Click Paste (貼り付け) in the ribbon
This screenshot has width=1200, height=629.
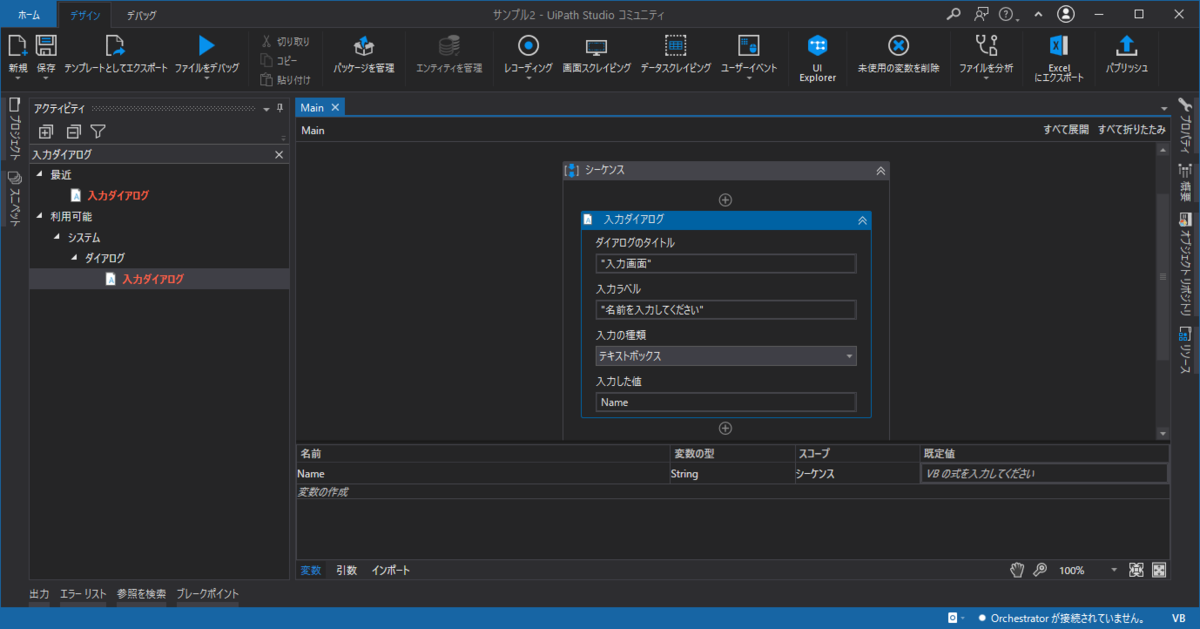pos(285,80)
